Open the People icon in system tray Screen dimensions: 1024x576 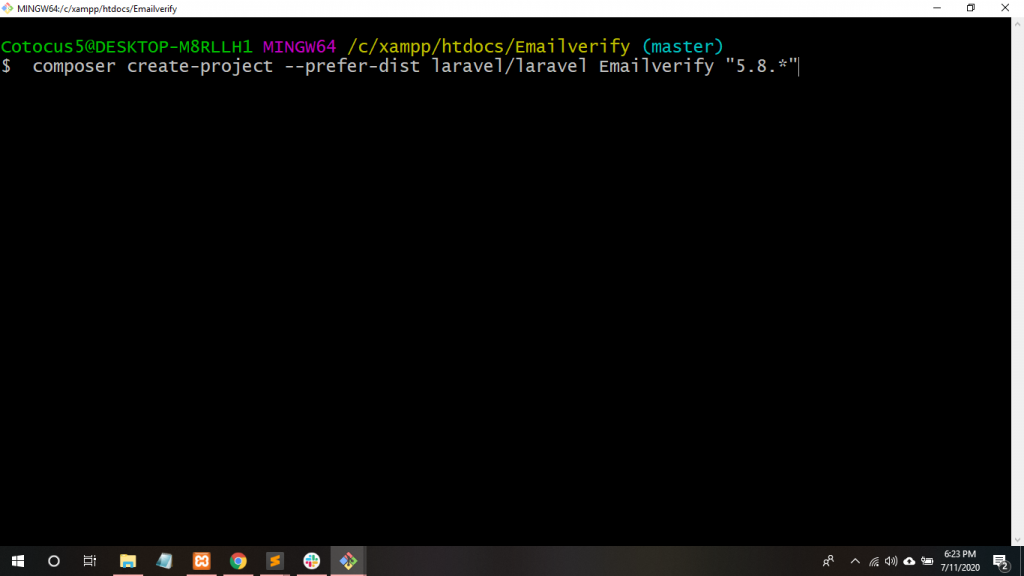[828, 561]
